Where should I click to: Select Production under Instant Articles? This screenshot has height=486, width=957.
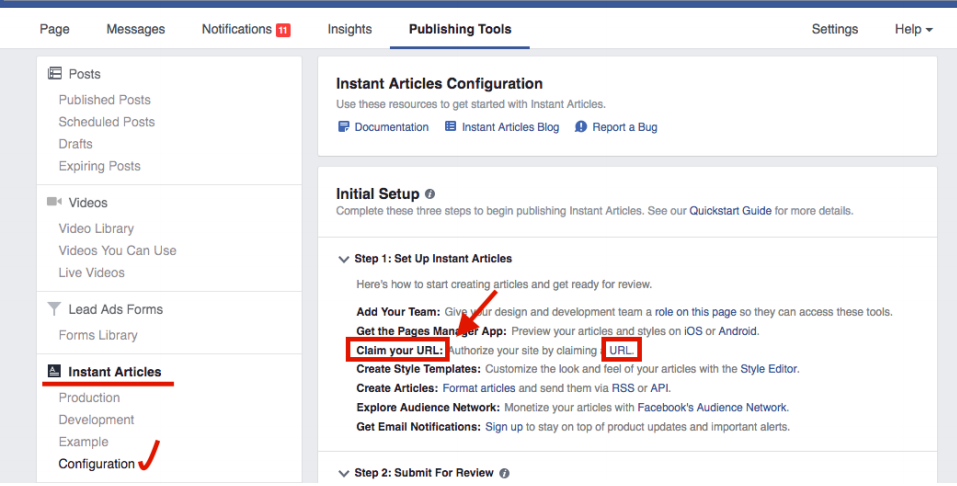pyautogui.click(x=89, y=397)
